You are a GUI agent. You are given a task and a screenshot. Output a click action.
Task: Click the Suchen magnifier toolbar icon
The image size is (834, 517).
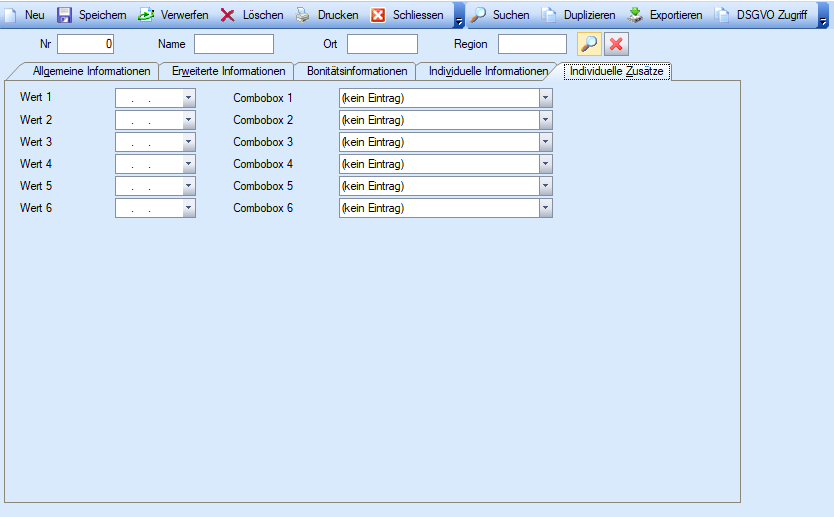coord(478,15)
